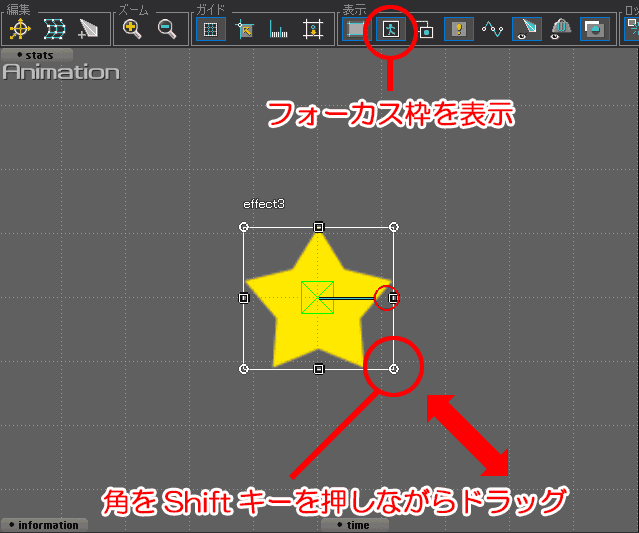The image size is (639, 533).
Task: Click the top-right corner handle
Action: pos(394,227)
